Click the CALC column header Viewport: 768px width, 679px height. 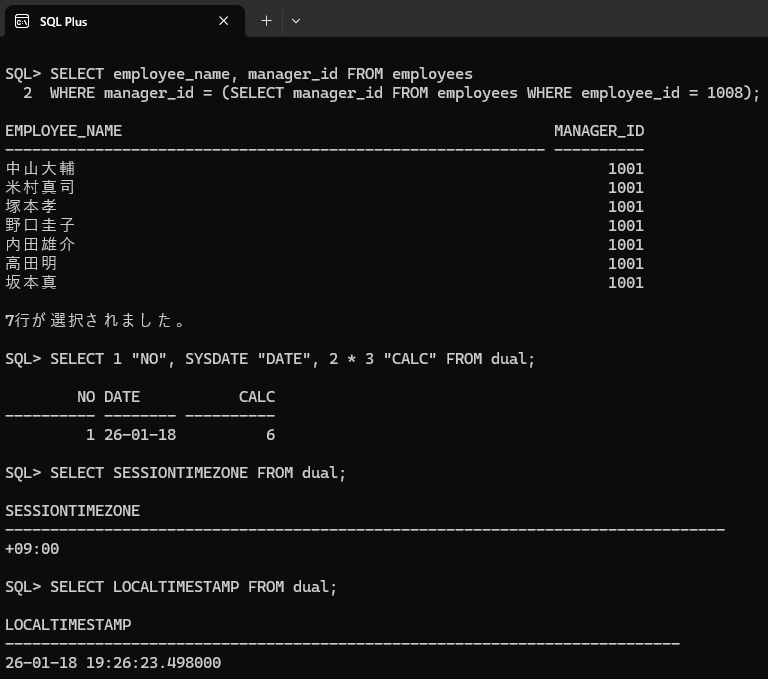(x=257, y=397)
